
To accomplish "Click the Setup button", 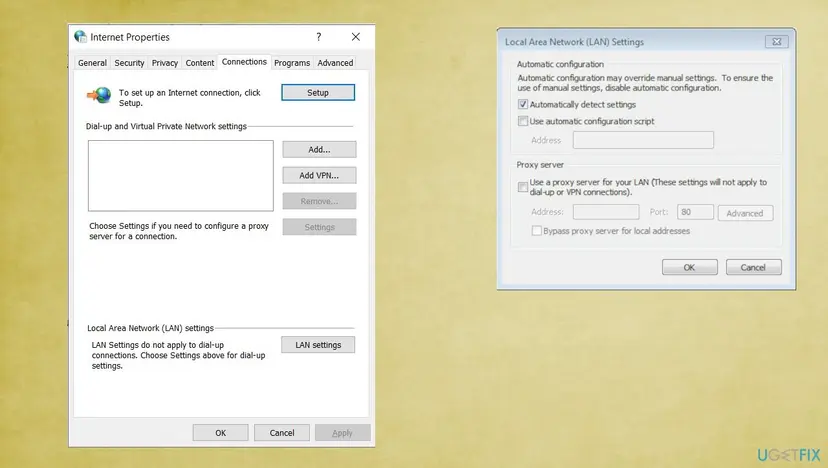I will [318, 92].
